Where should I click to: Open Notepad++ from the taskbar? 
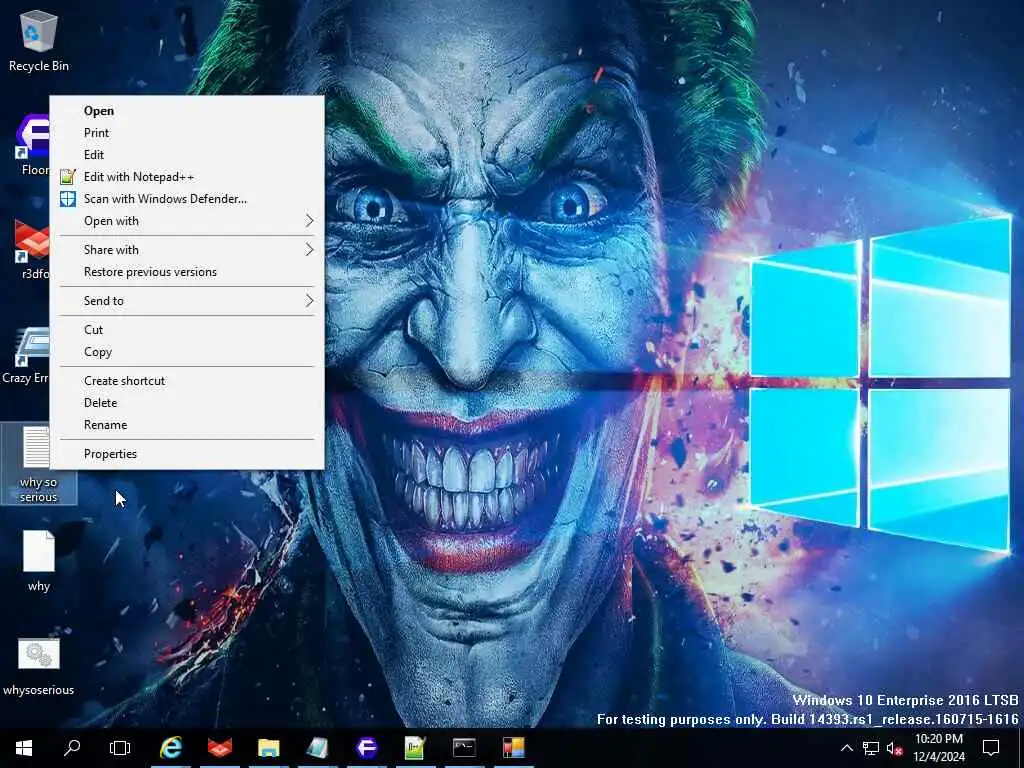pos(415,748)
